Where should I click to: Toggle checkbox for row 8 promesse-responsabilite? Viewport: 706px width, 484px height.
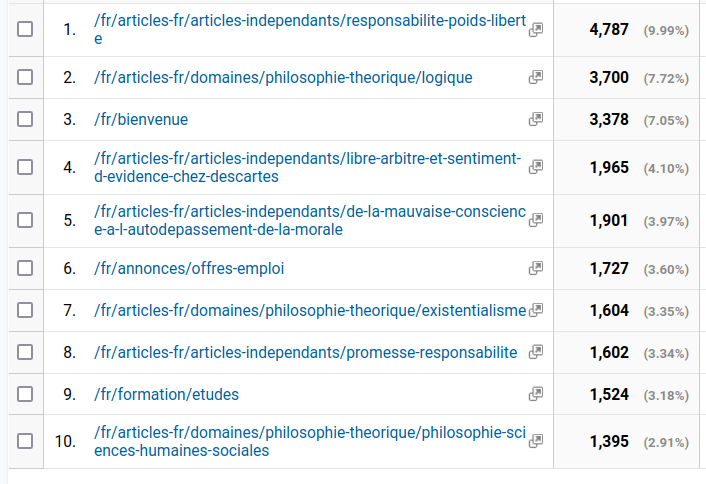(x=25, y=352)
